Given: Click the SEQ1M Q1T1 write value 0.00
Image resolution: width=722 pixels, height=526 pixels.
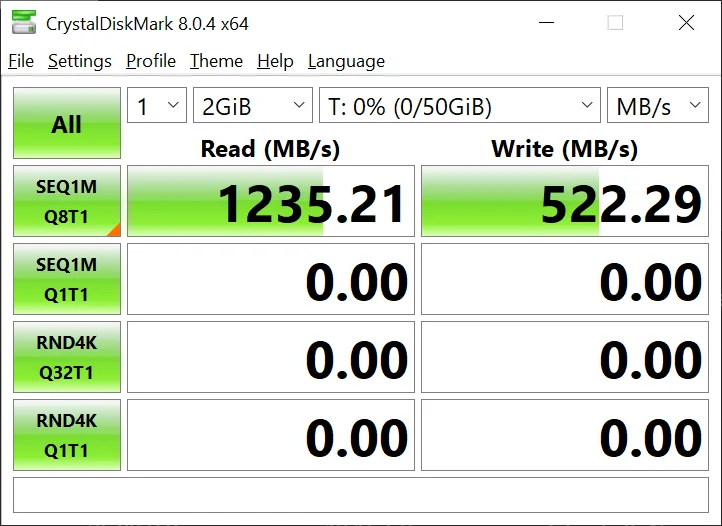Looking at the screenshot, I should (565, 279).
